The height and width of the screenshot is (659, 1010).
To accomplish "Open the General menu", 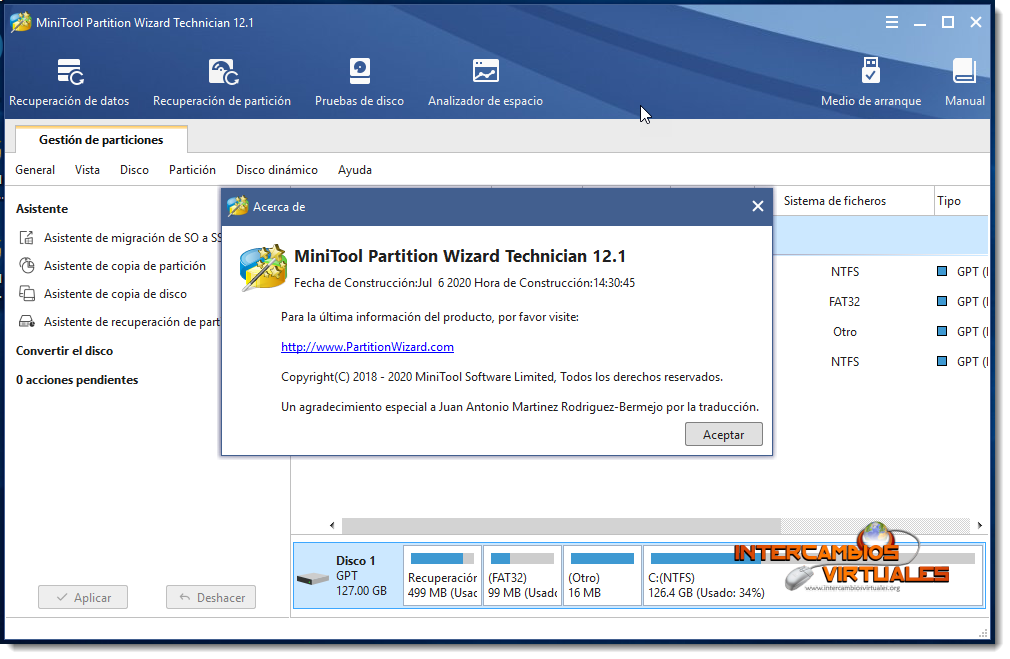I will pyautogui.click(x=35, y=170).
